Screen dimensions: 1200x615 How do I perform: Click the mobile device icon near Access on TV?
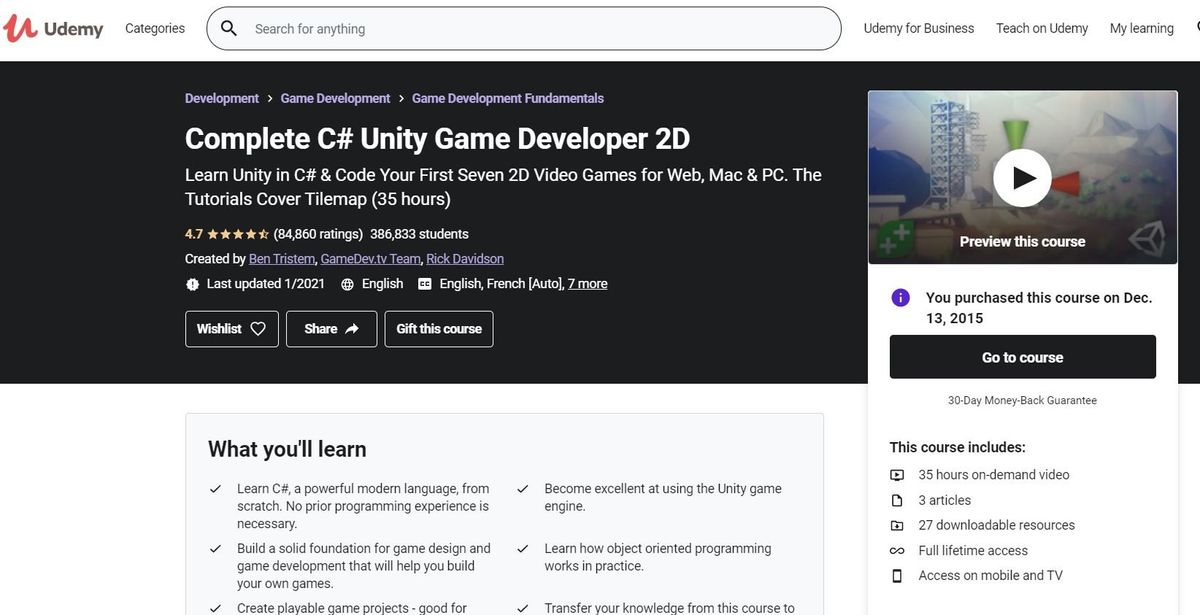tap(894, 573)
